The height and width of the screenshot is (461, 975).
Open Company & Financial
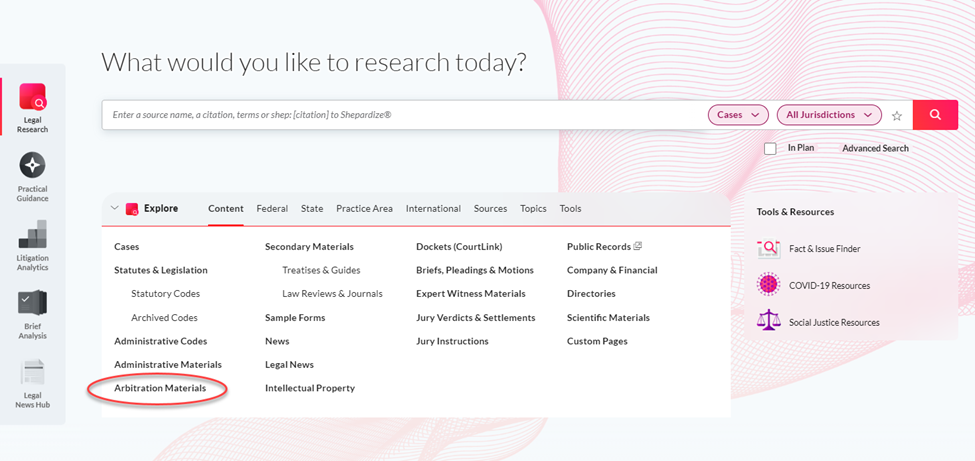pos(612,271)
